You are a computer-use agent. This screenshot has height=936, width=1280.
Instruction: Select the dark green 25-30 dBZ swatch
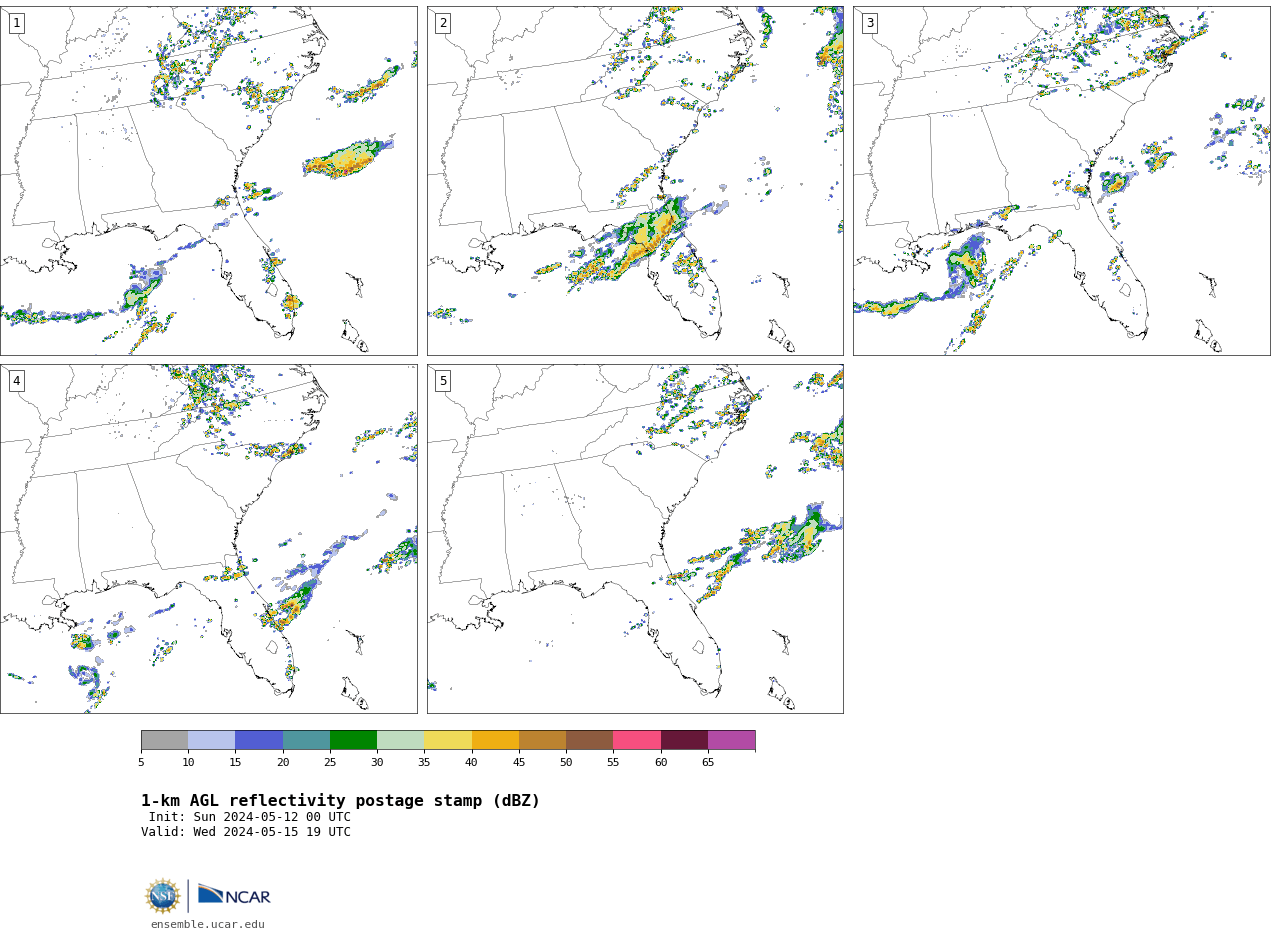[353, 740]
